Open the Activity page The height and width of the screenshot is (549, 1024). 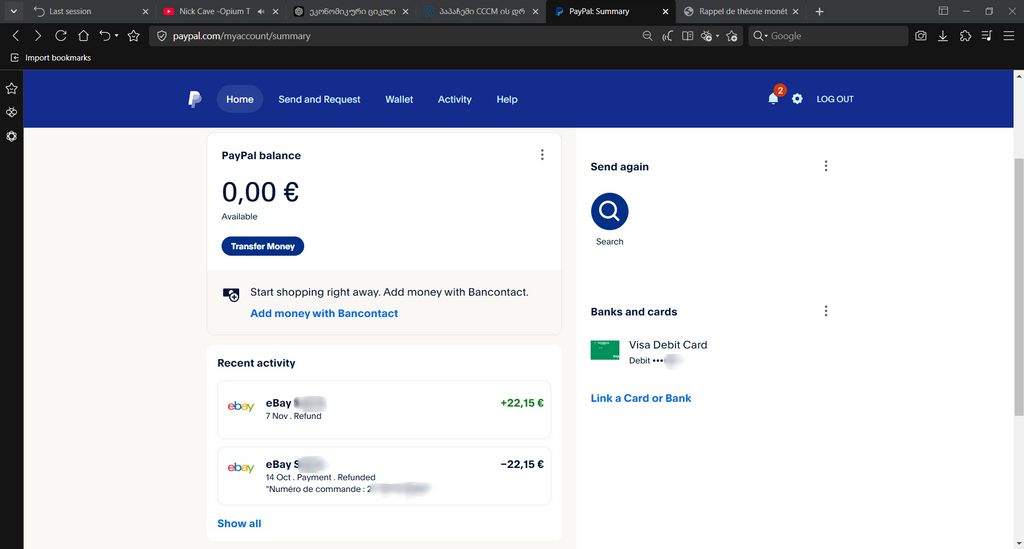(455, 99)
